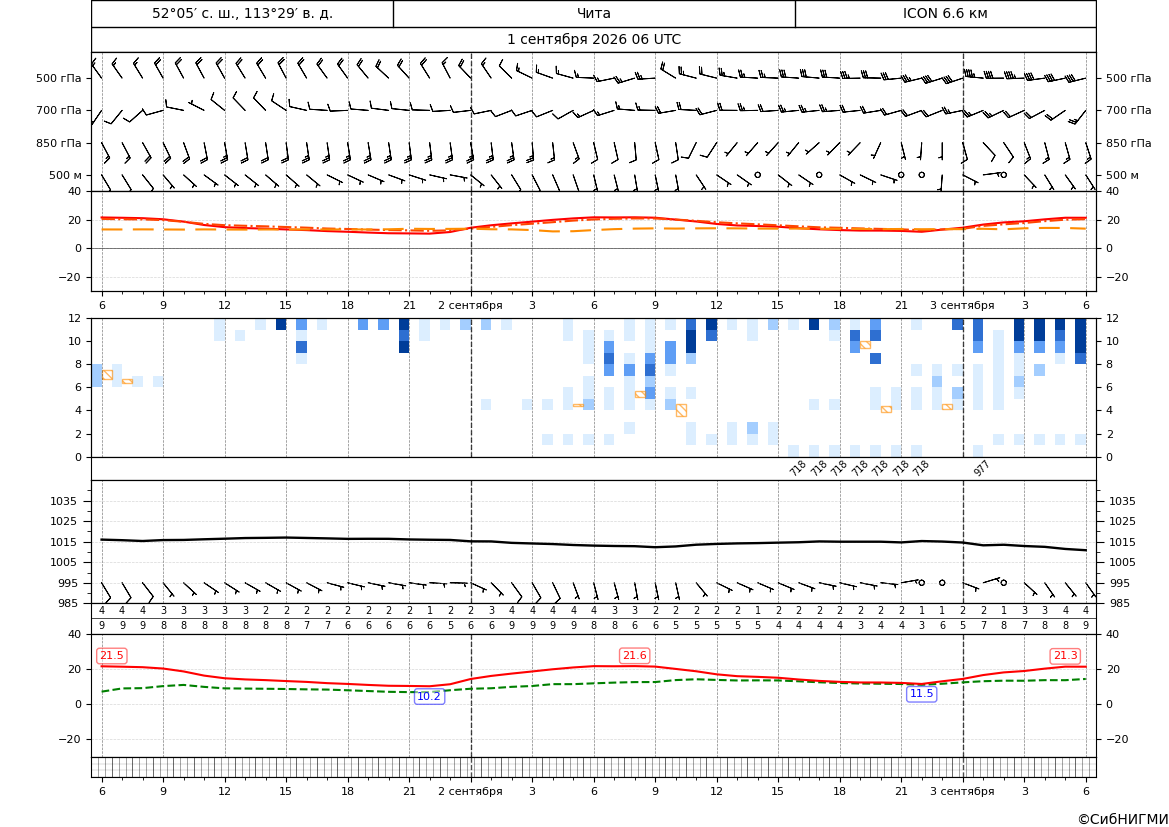
Task: Click the blue 10.2 temperature minimum label
Action: [429, 696]
